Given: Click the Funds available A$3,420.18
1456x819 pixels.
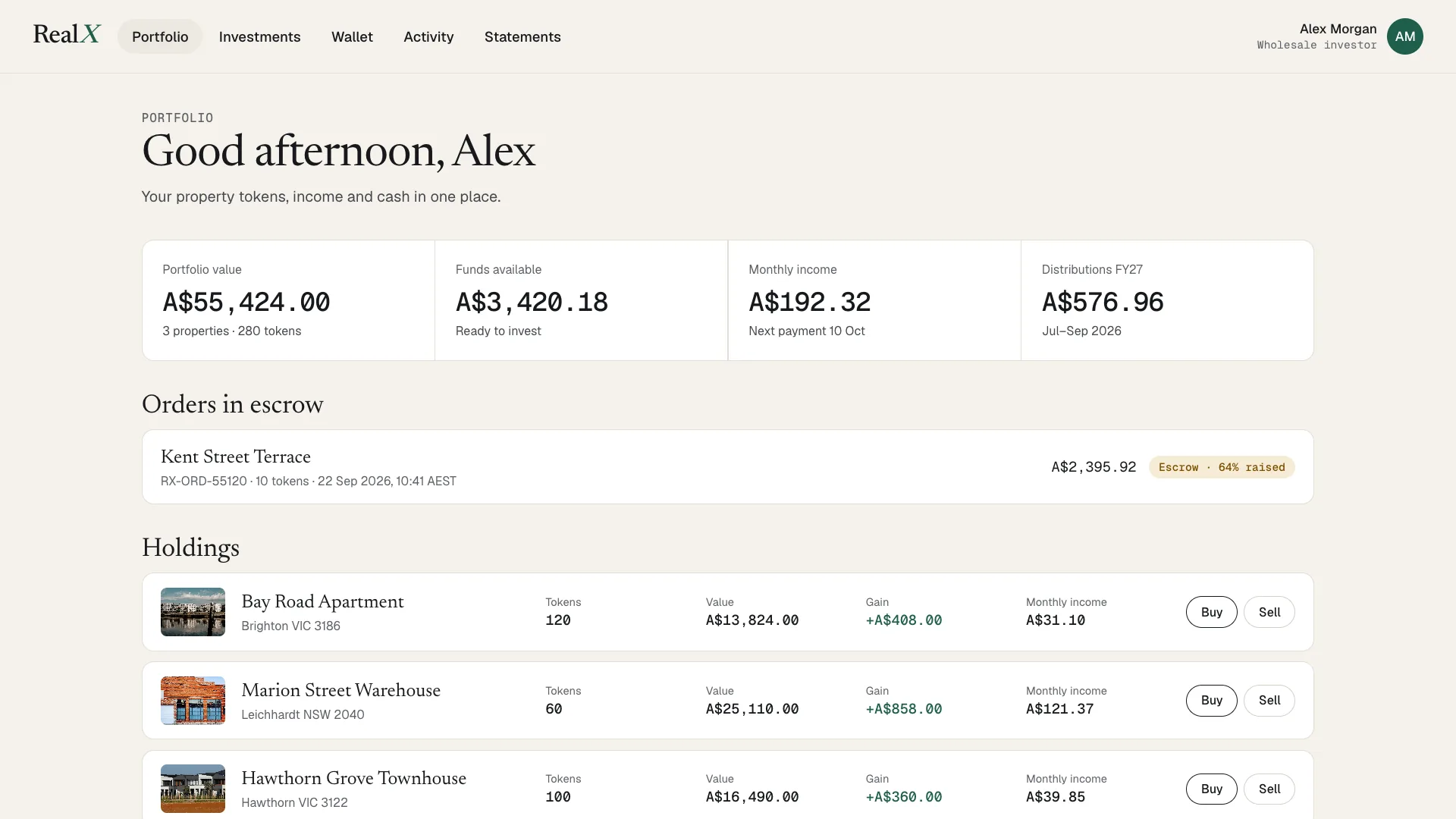Looking at the screenshot, I should tap(532, 302).
